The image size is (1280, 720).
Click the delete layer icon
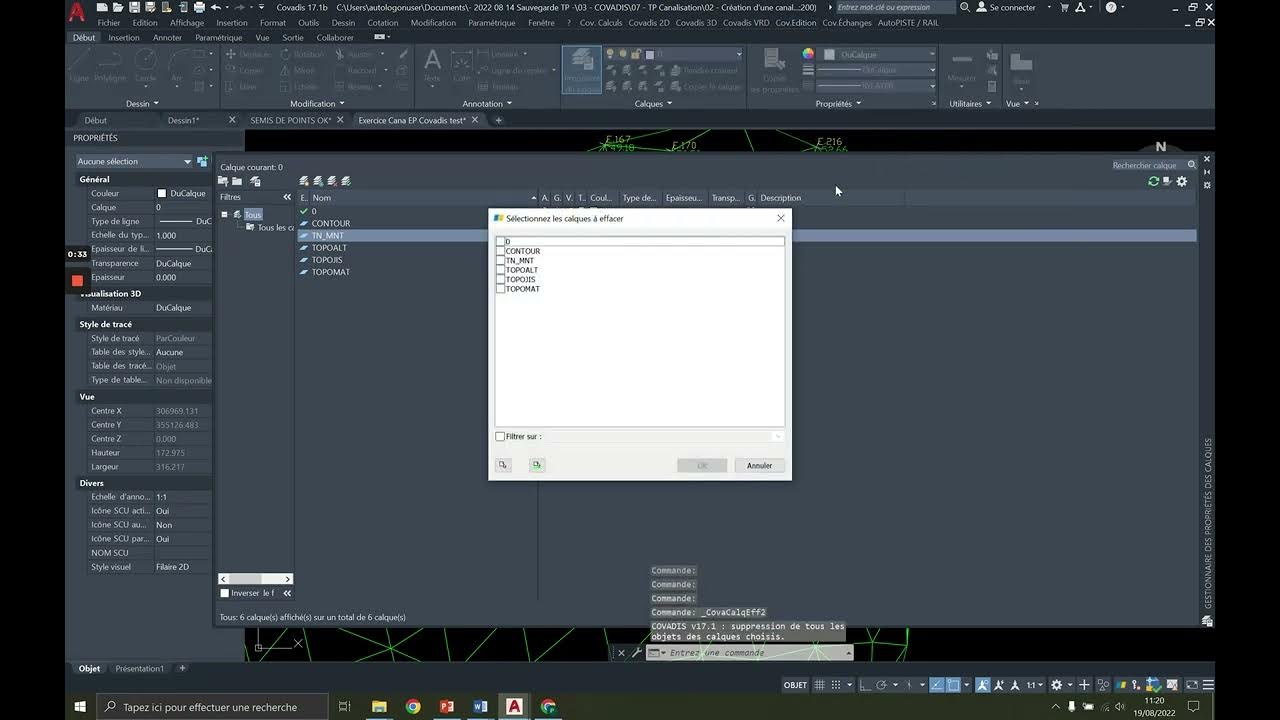point(332,181)
